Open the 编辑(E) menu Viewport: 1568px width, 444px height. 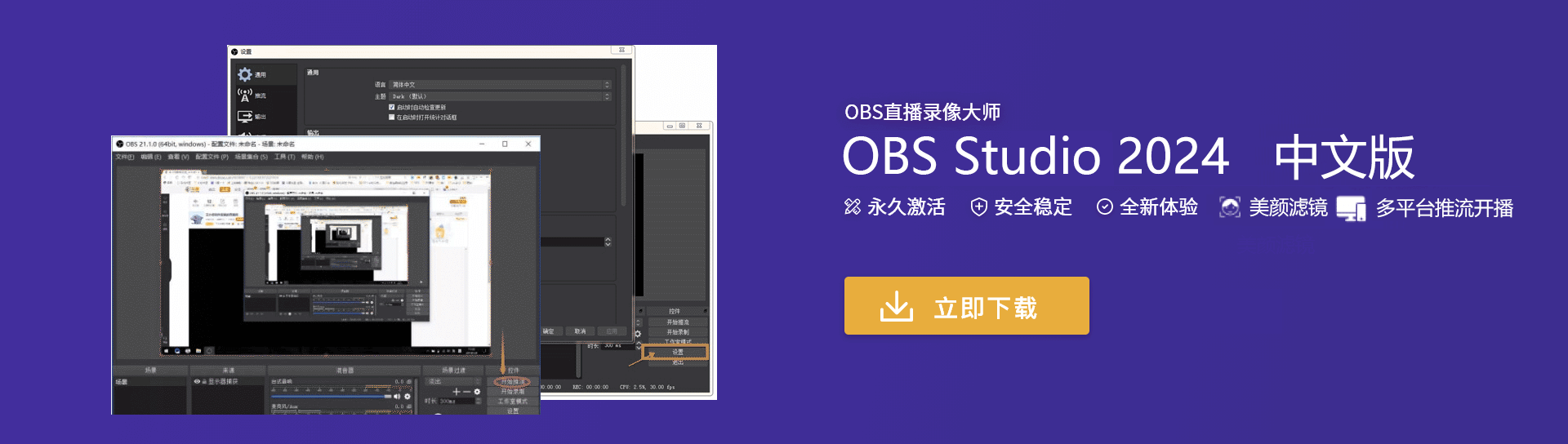[x=150, y=157]
